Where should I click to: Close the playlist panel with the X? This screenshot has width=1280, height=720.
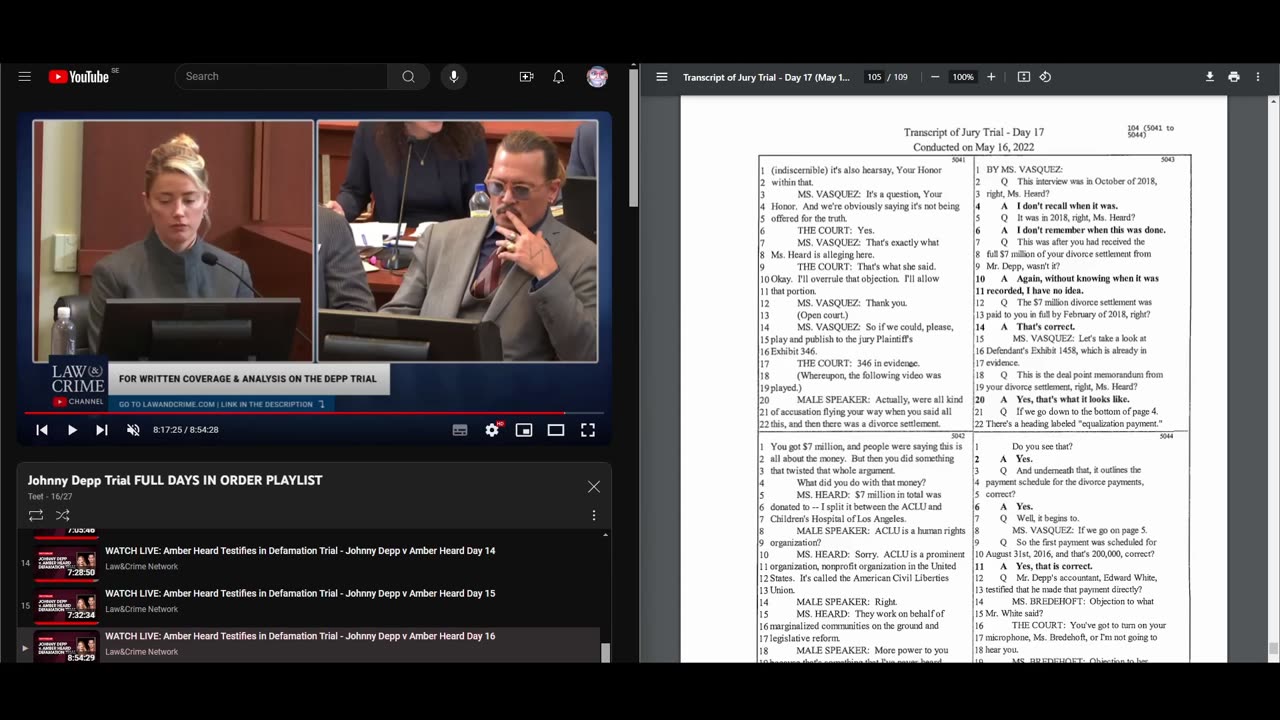coord(594,487)
